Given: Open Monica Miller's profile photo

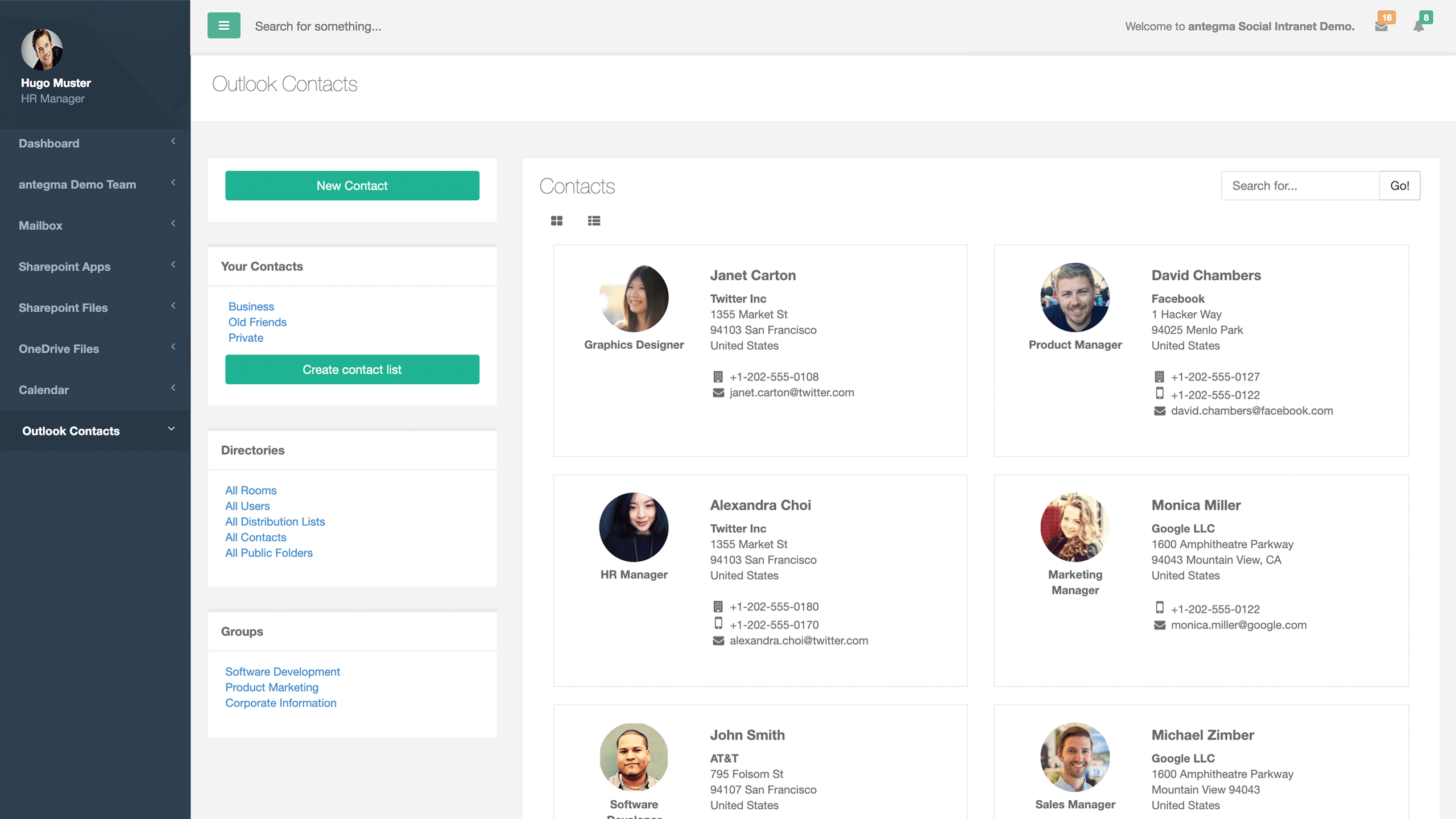Looking at the screenshot, I should tap(1075, 527).
